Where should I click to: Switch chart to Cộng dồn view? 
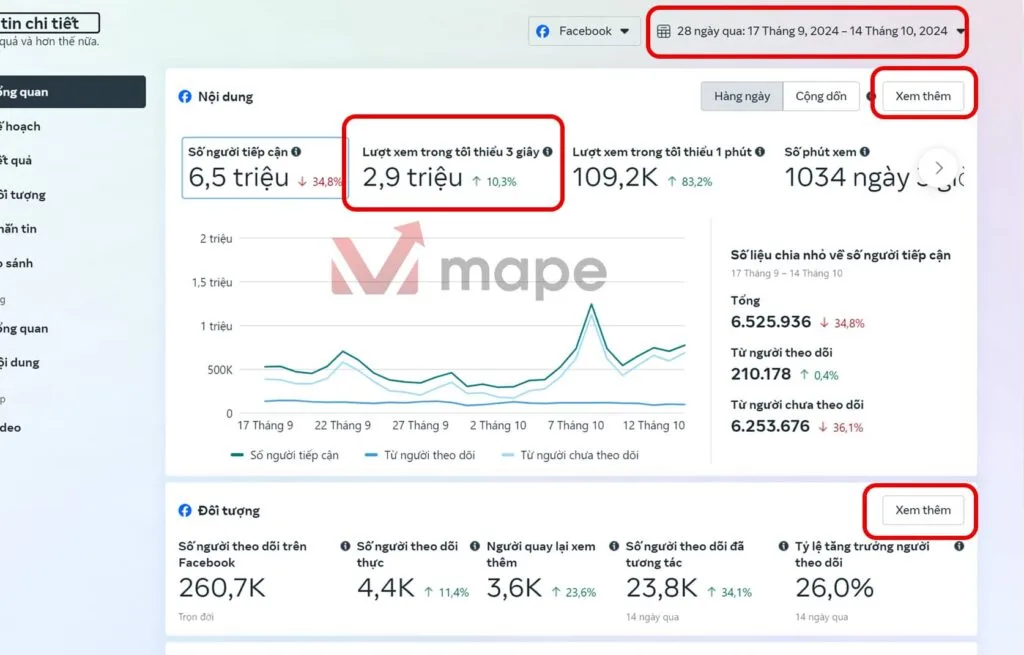tap(820, 96)
